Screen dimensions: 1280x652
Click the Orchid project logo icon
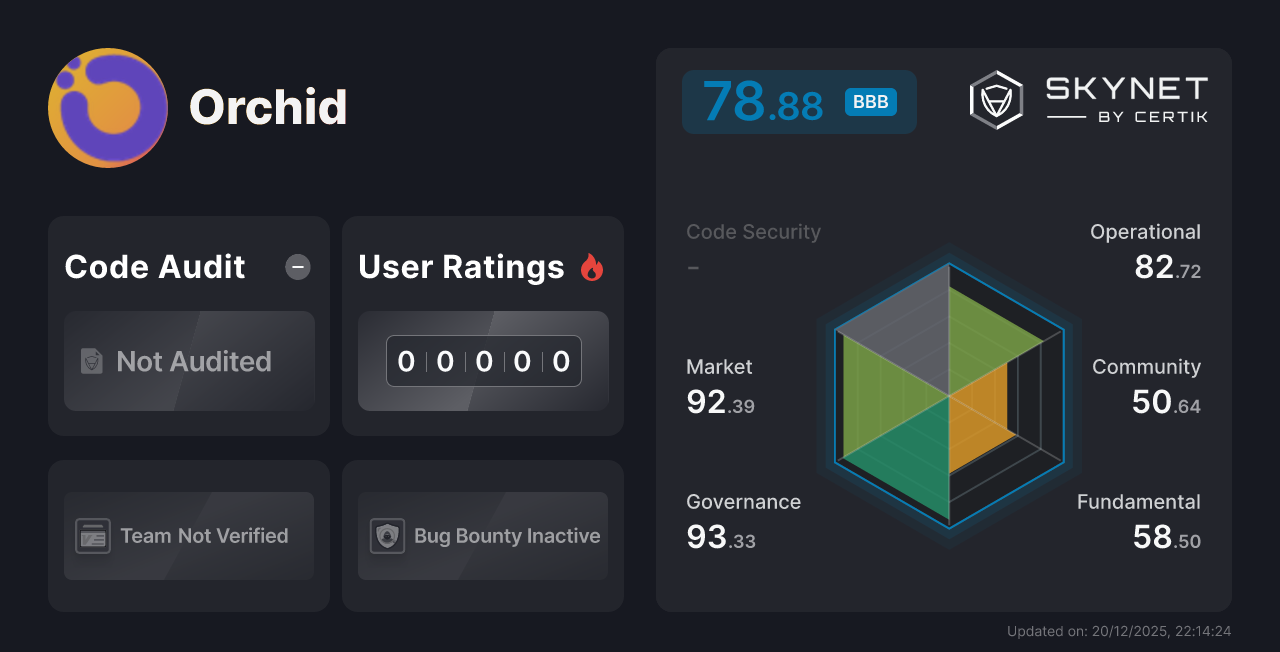[x=108, y=107]
